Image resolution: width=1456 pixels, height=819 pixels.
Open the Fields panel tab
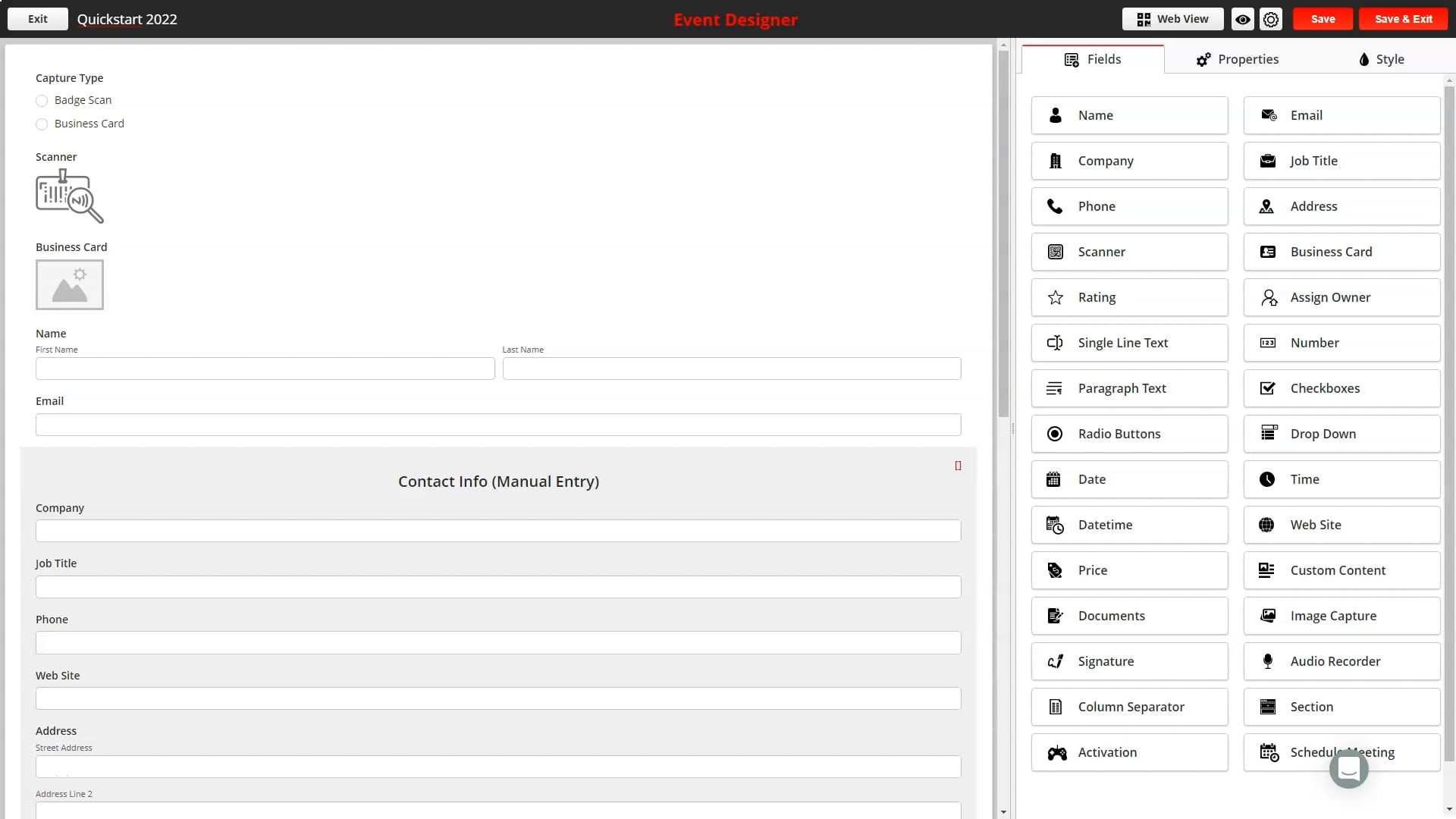[x=1091, y=59]
